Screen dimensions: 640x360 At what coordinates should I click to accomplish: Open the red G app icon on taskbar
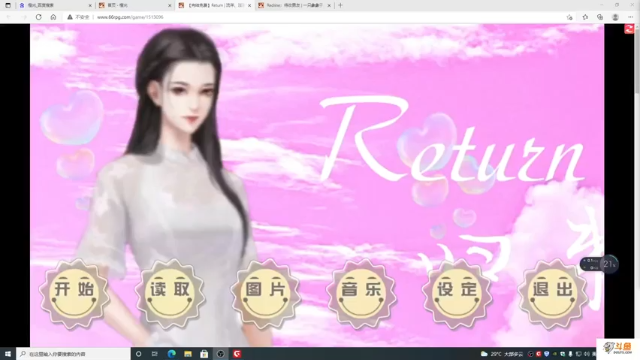coord(237,354)
